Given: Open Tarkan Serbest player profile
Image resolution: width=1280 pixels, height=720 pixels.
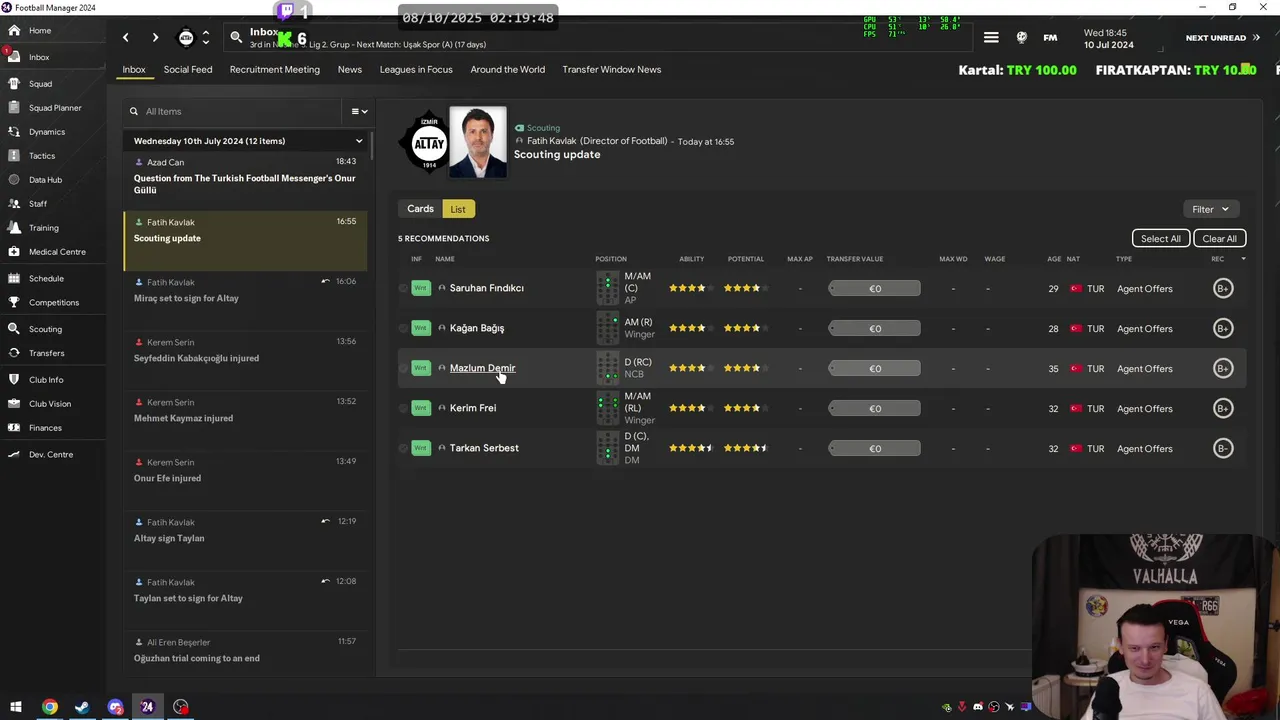Looking at the screenshot, I should tap(484, 448).
